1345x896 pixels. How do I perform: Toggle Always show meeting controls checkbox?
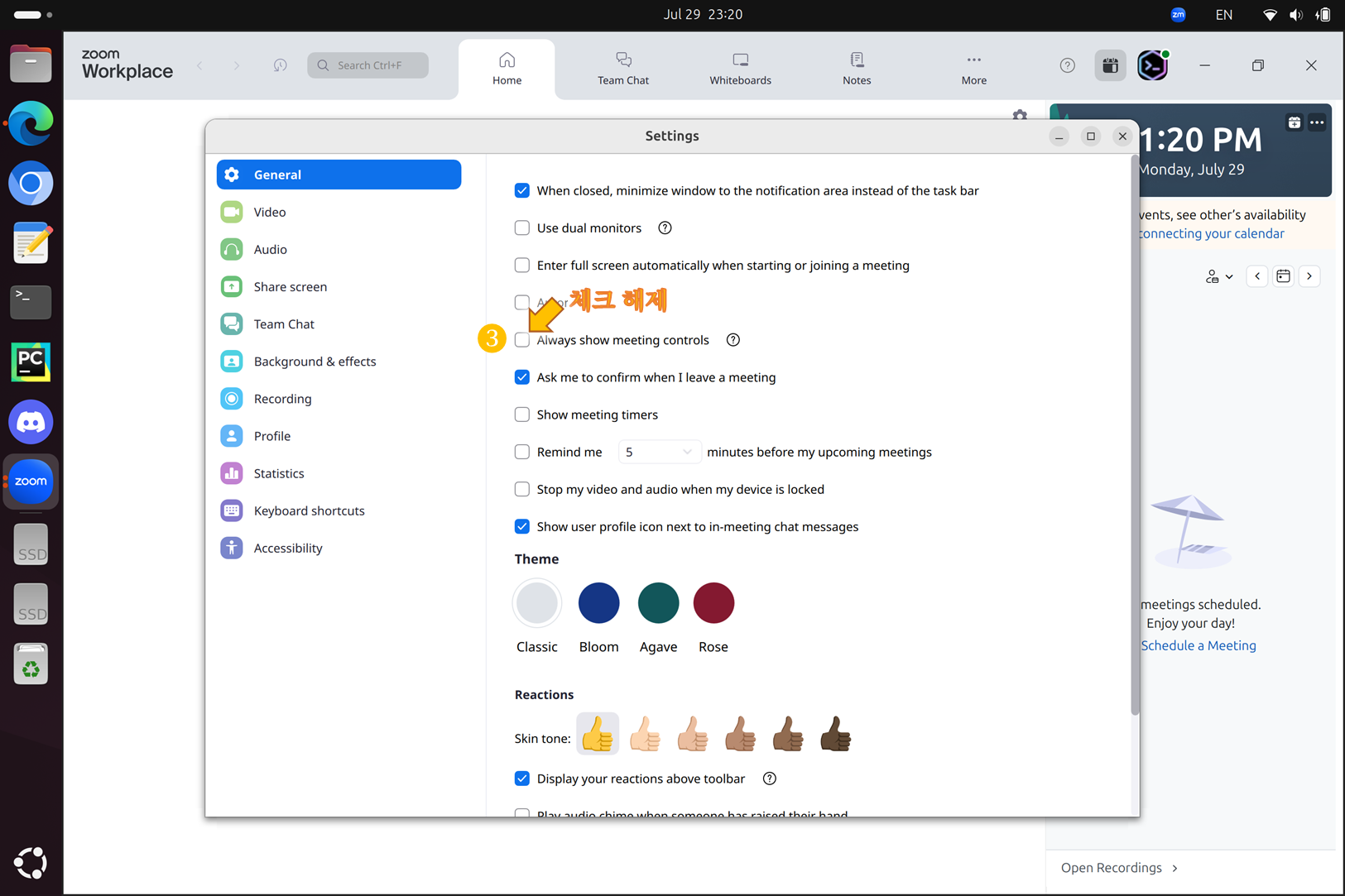coord(522,340)
